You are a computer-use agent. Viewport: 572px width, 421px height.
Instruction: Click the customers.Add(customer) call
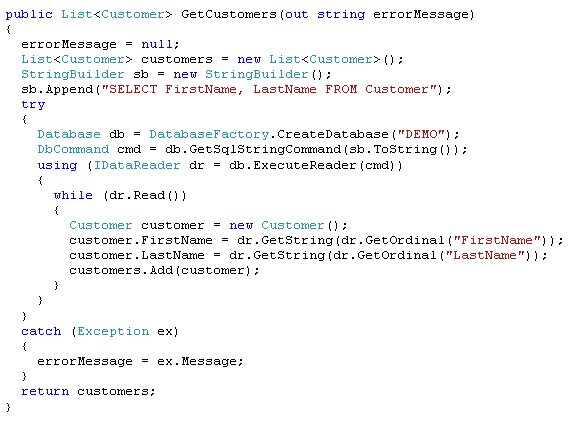tap(164, 270)
